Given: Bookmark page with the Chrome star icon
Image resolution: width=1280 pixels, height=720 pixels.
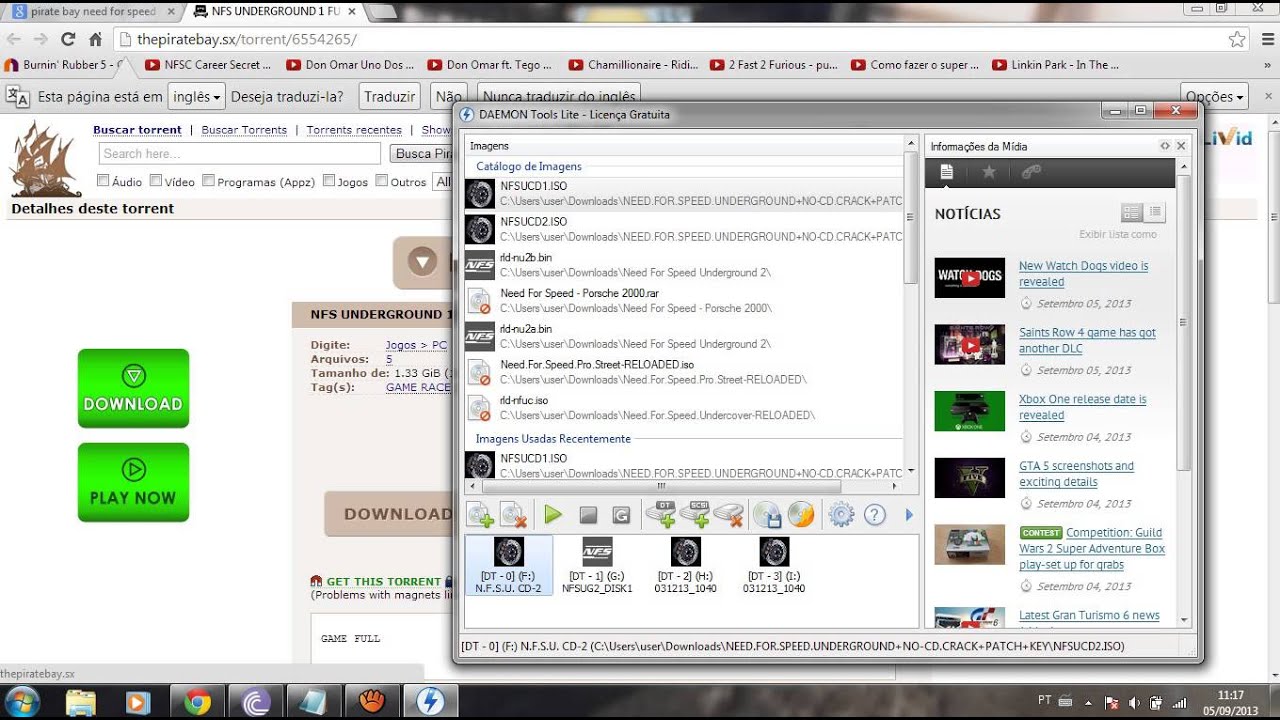Looking at the screenshot, I should [1237, 39].
